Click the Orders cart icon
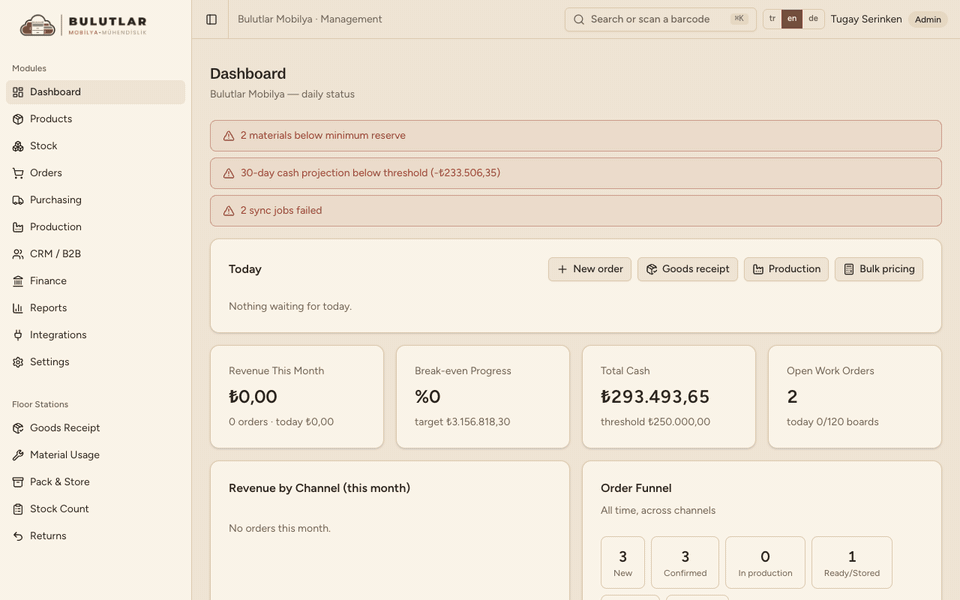Image resolution: width=960 pixels, height=600 pixels. point(18,173)
